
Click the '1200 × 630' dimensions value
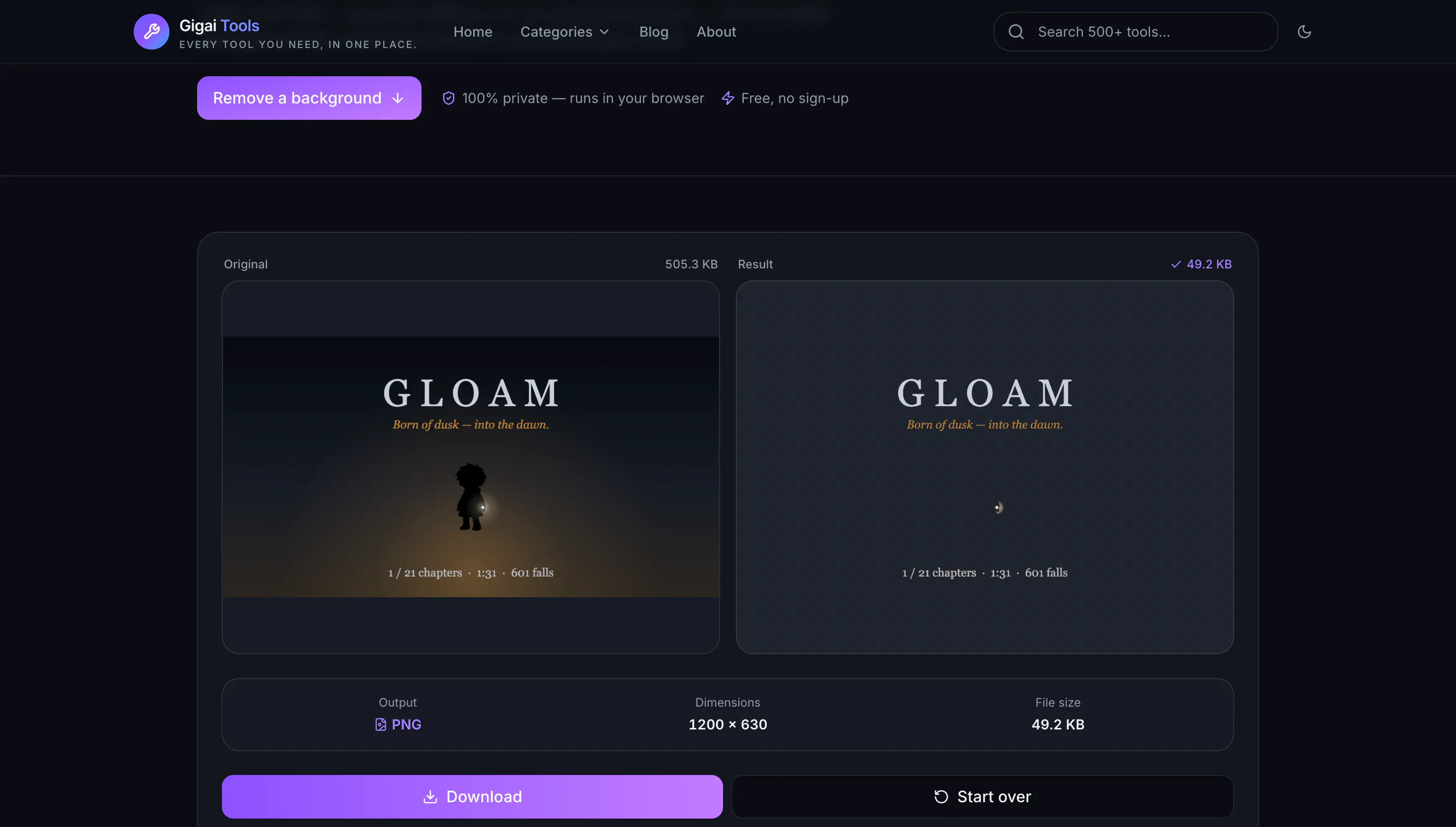[728, 725]
